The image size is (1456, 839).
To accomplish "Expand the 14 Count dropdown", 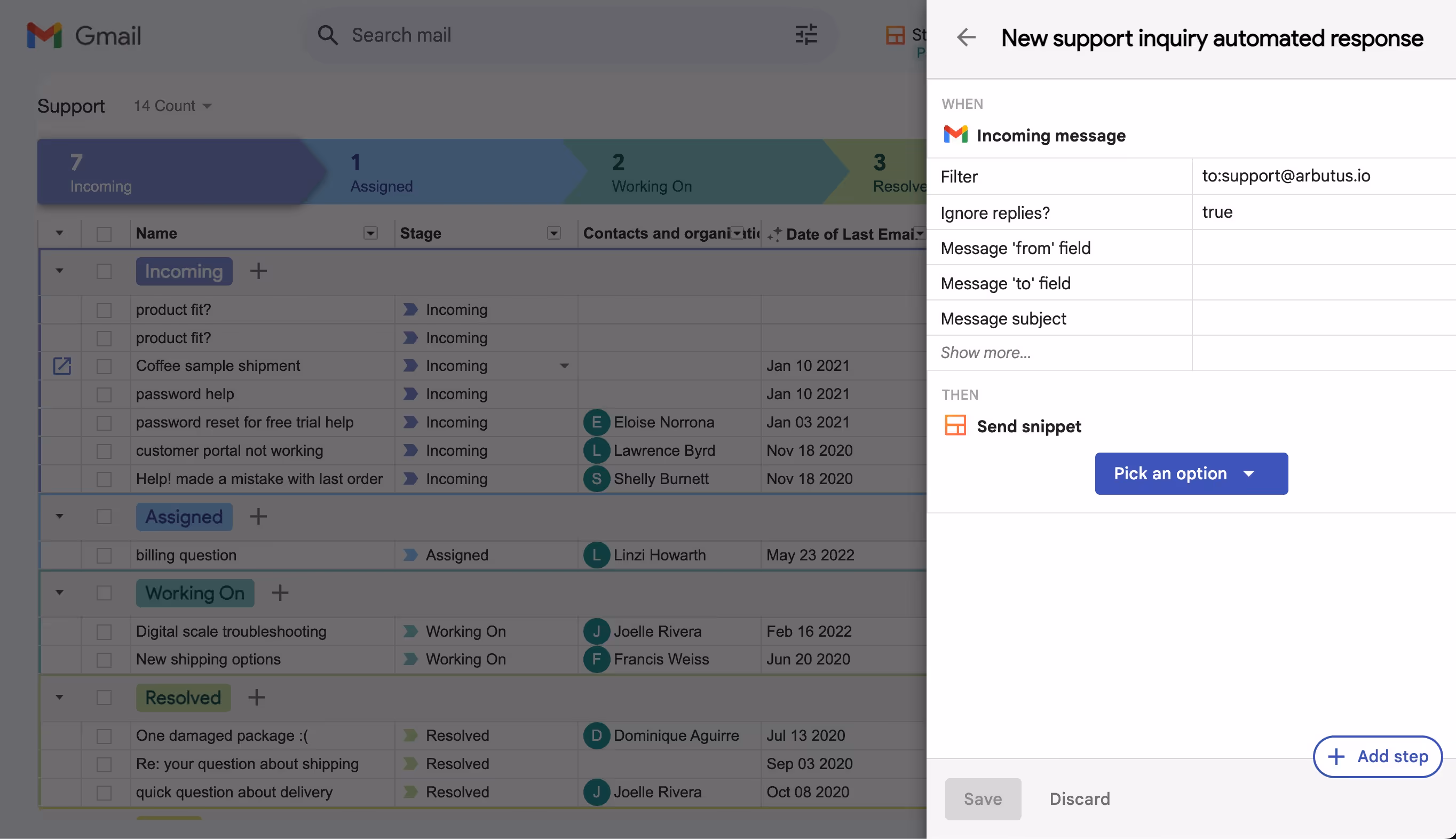I will [172, 106].
